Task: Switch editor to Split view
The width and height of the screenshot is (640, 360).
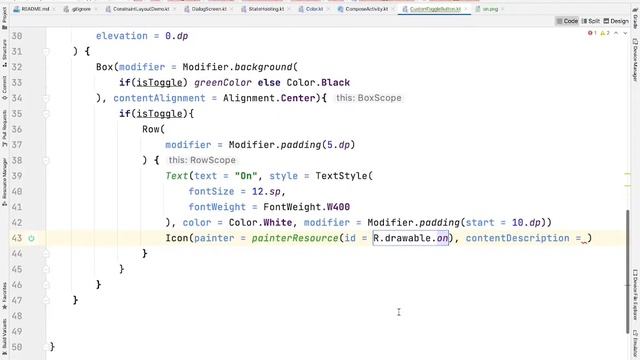Action: (591, 21)
